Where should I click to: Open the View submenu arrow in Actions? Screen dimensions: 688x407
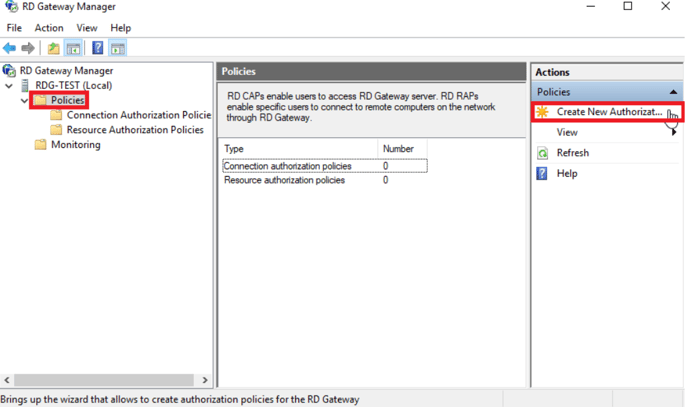674,132
